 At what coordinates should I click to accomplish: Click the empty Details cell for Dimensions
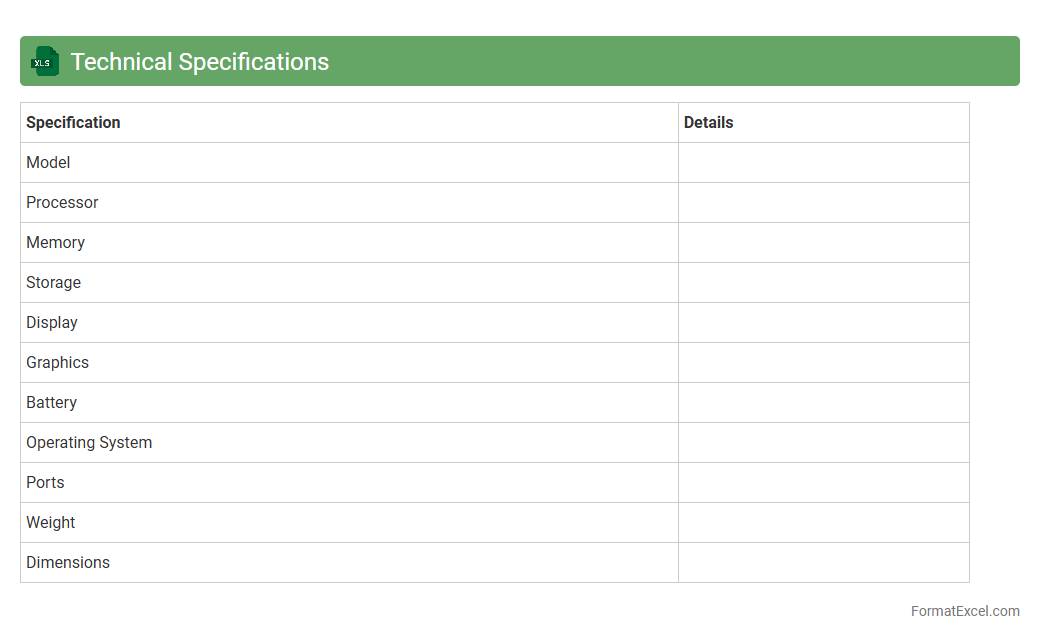pyautogui.click(x=823, y=562)
